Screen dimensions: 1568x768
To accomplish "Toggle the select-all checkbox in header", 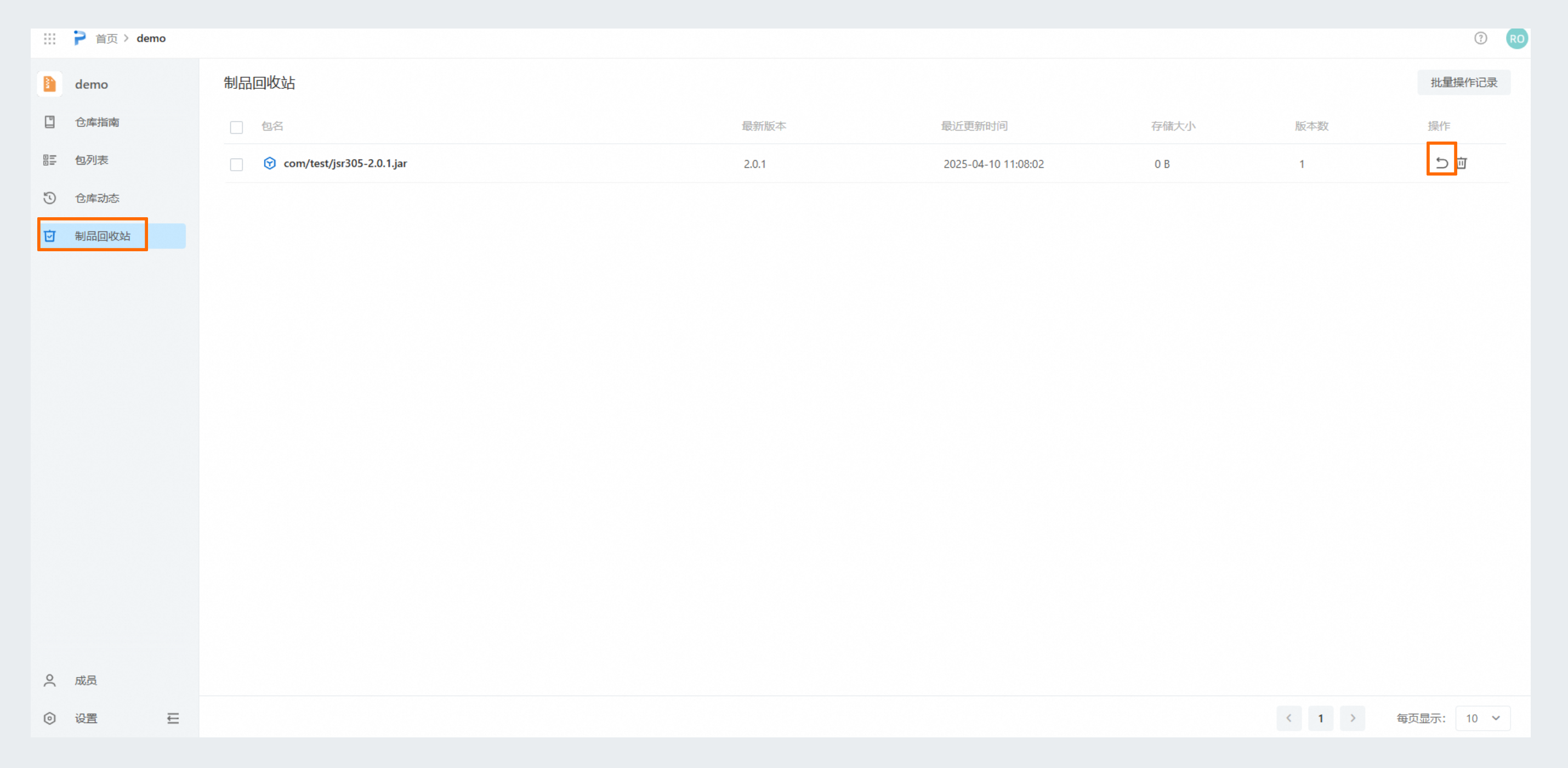I will (x=236, y=127).
